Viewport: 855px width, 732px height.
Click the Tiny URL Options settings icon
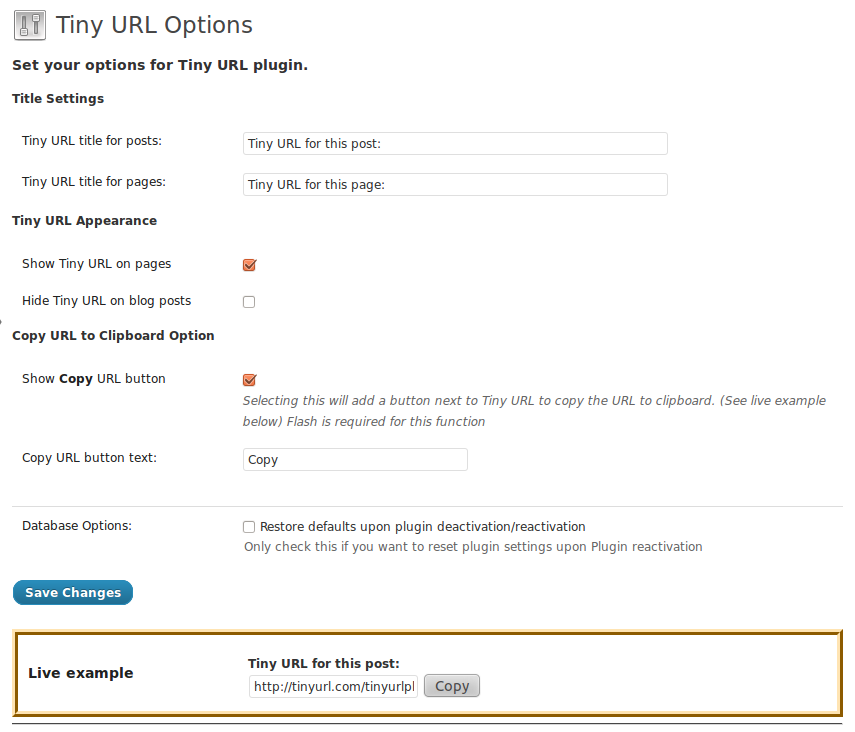[x=30, y=26]
